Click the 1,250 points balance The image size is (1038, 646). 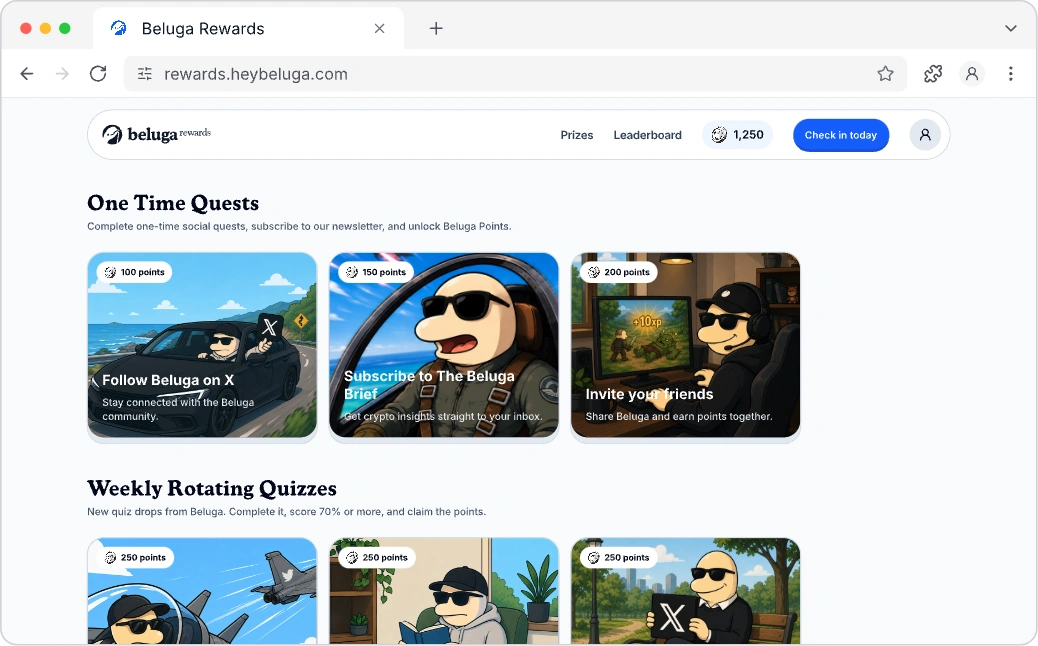pos(737,135)
